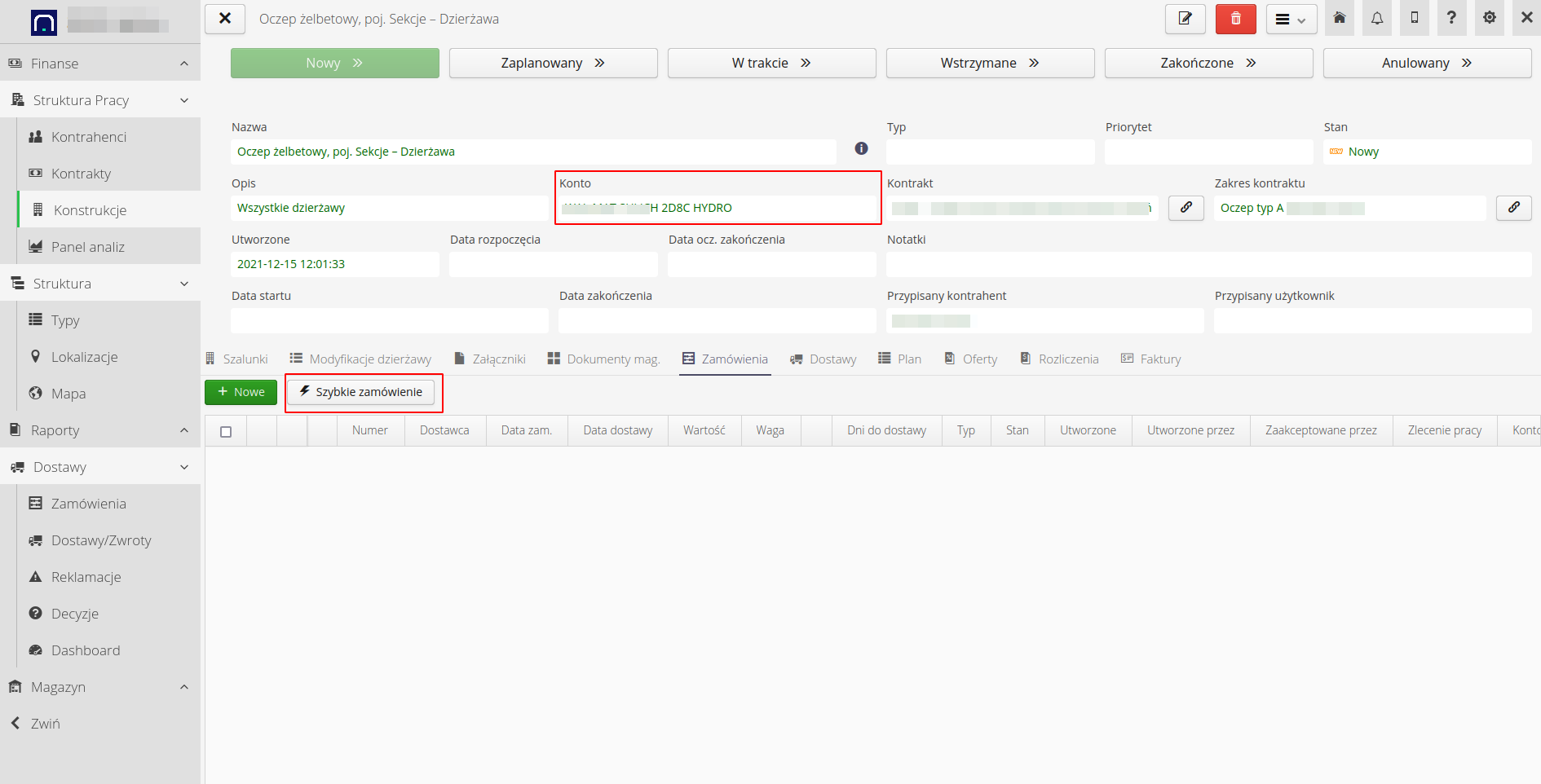The height and width of the screenshot is (784, 1541).
Task: Click the red trash delete button
Action: point(1235,19)
